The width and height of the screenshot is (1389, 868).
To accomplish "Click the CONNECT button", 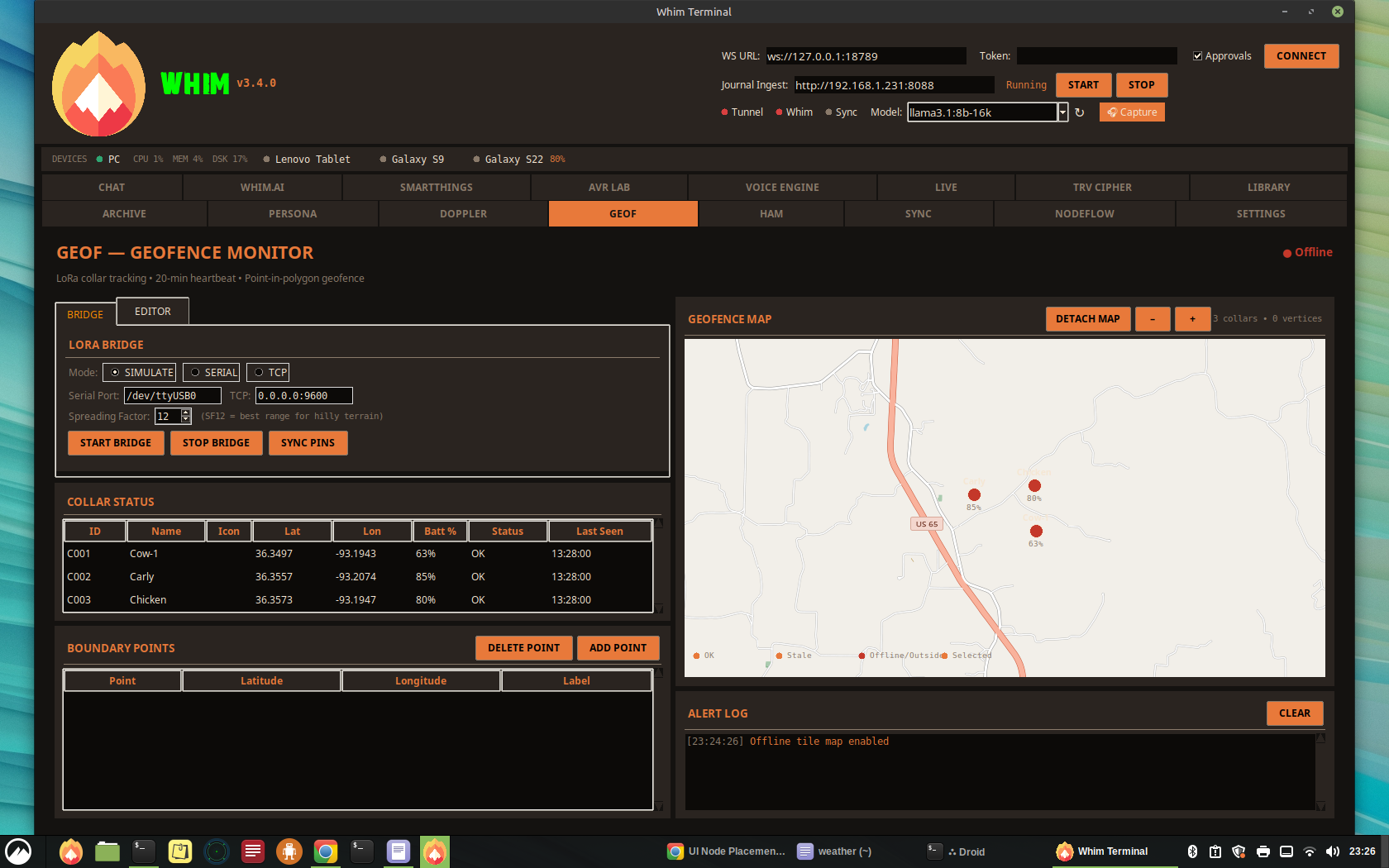I will [x=1301, y=56].
